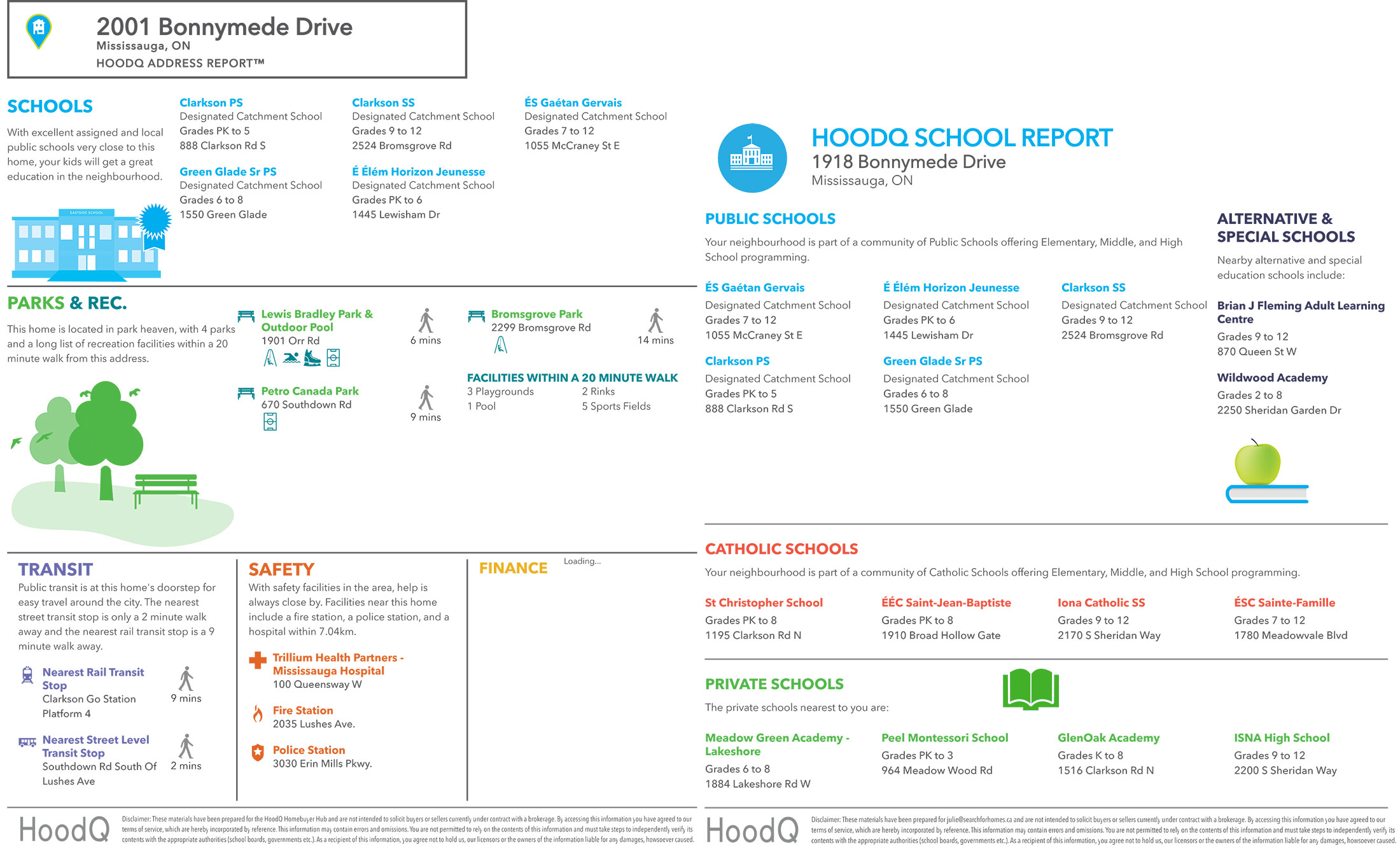The width and height of the screenshot is (1400, 845).
Task: Open Iona Catholic SS link
Action: tap(1102, 603)
